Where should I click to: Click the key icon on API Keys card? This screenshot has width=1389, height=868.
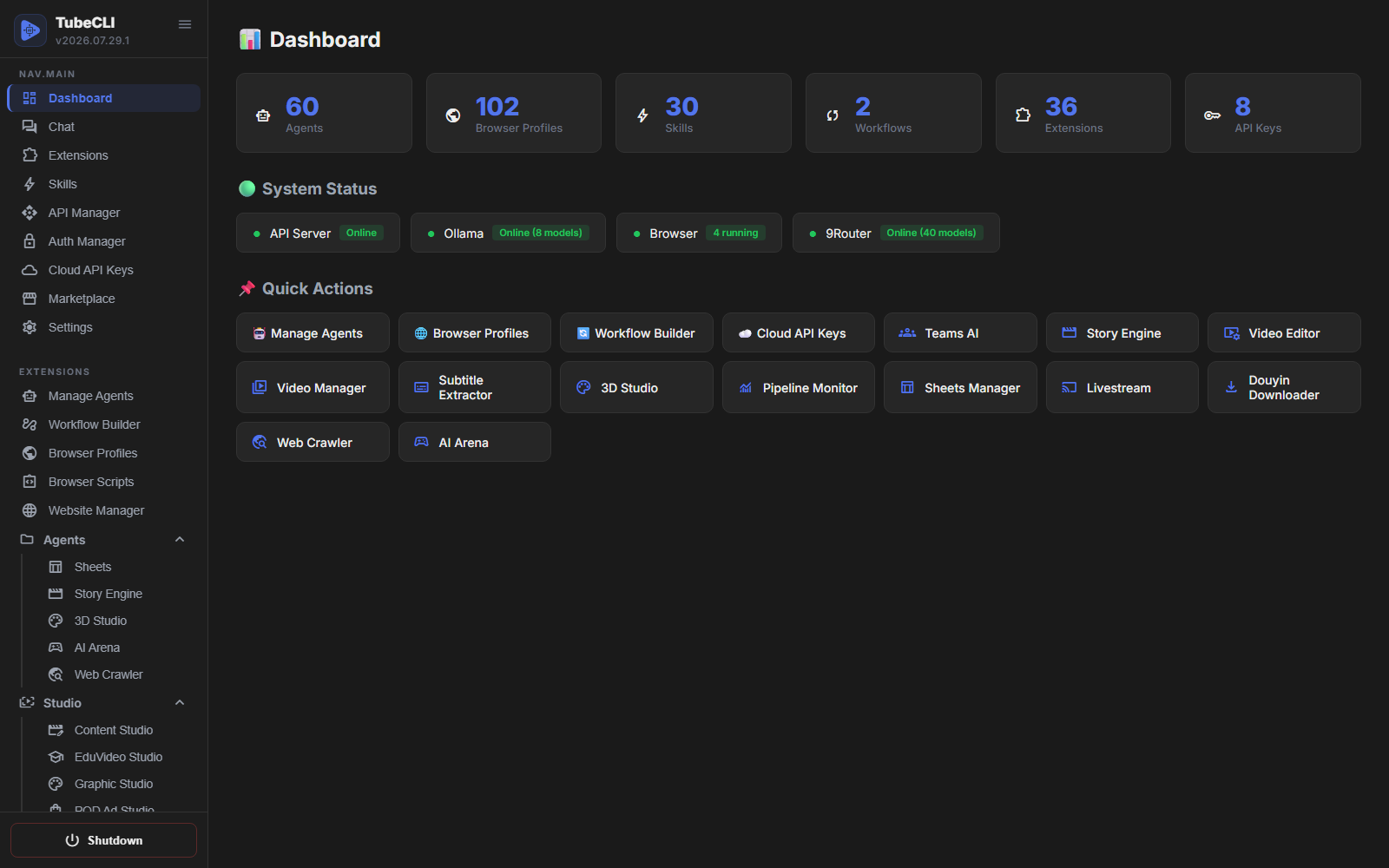pyautogui.click(x=1212, y=115)
